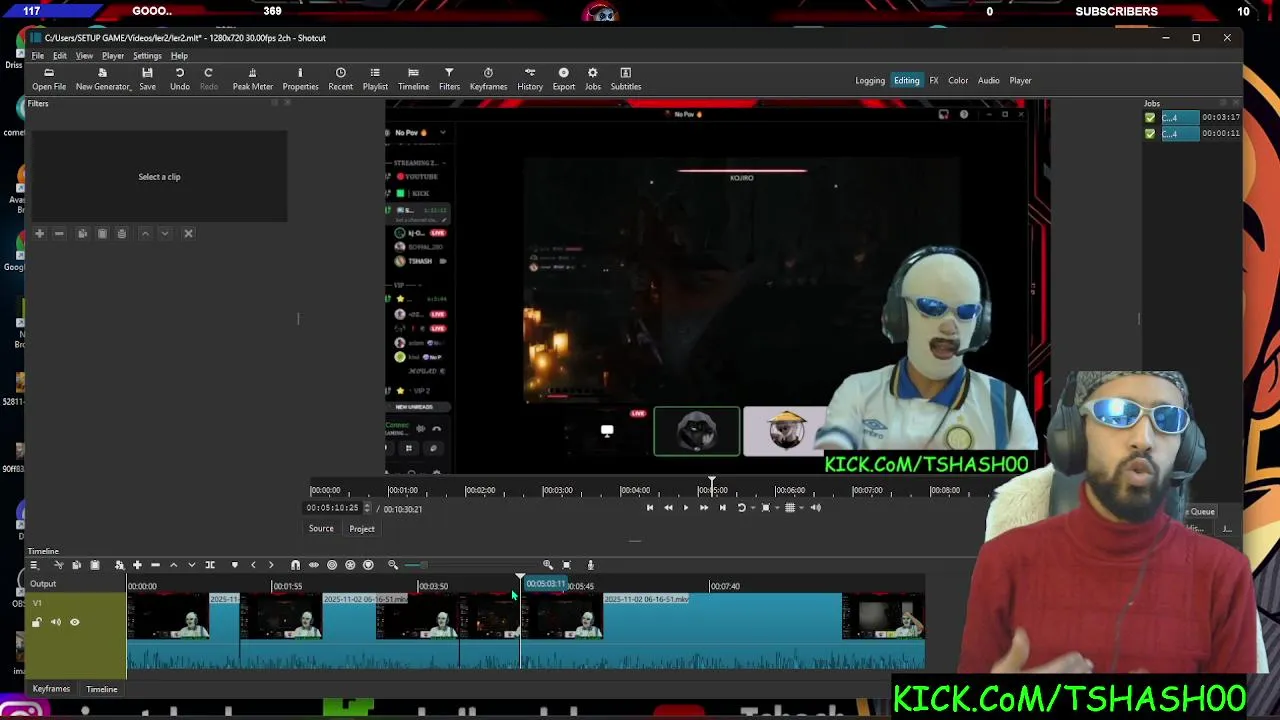Screen dimensions: 1280x720
Task: Start audio recording with microphone icon
Action: (x=590, y=565)
